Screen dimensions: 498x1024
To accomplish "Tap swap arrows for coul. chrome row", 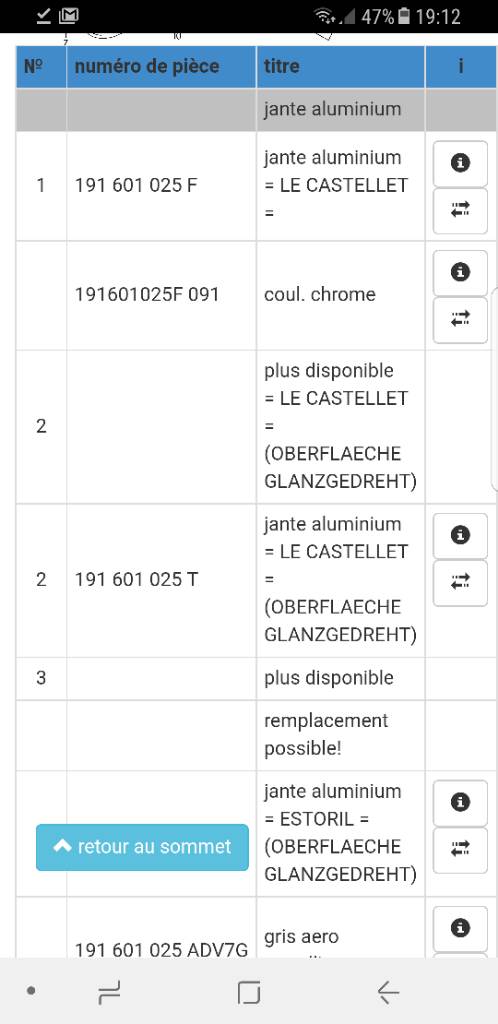I will (460, 319).
